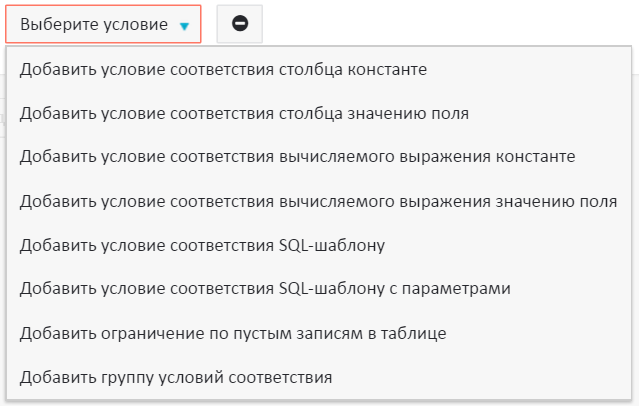Select 'Добавить условие соответствия столбца константе'
The width and height of the screenshot is (639, 406).
224,69
